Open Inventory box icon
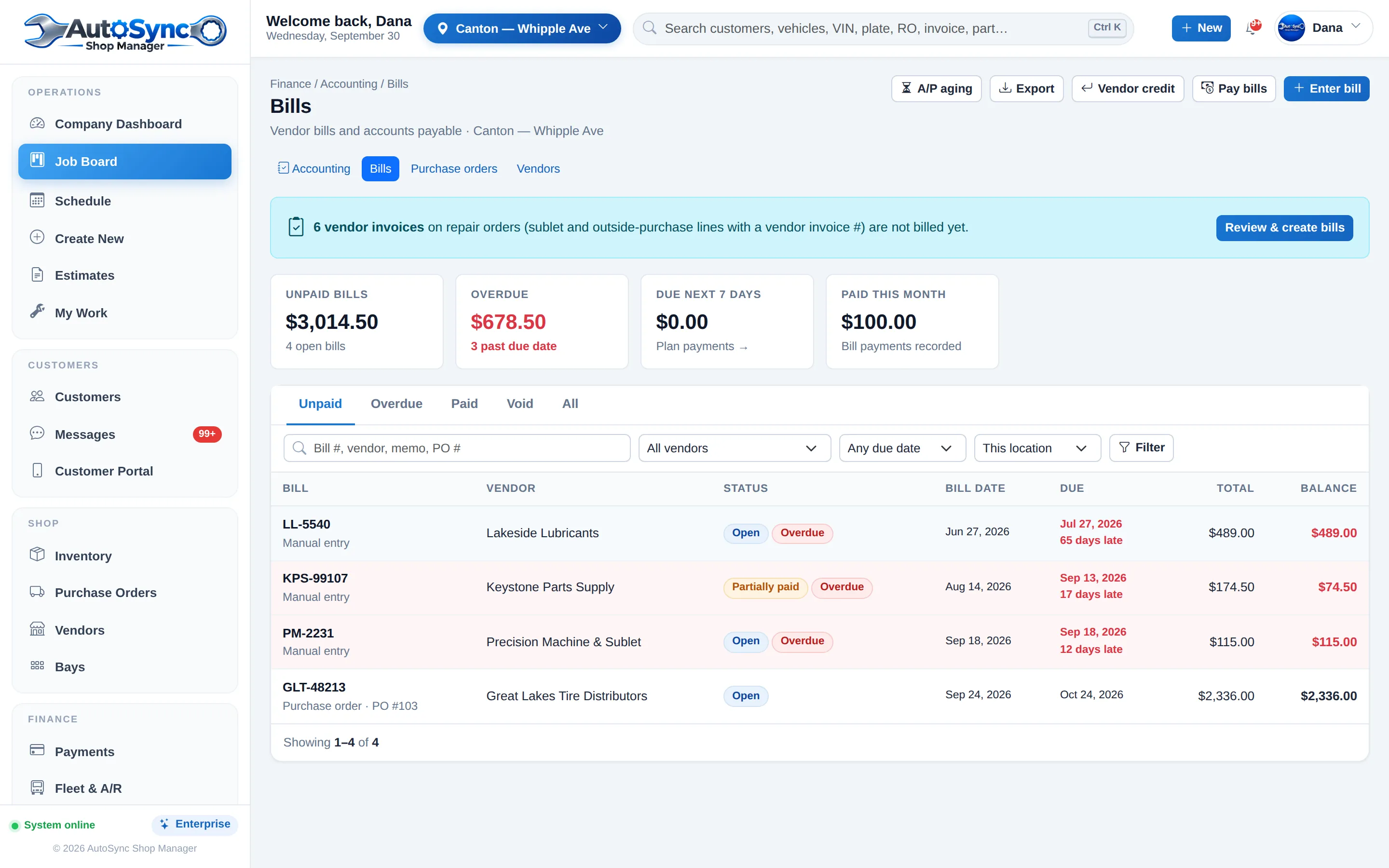The height and width of the screenshot is (868, 1389). [37, 555]
